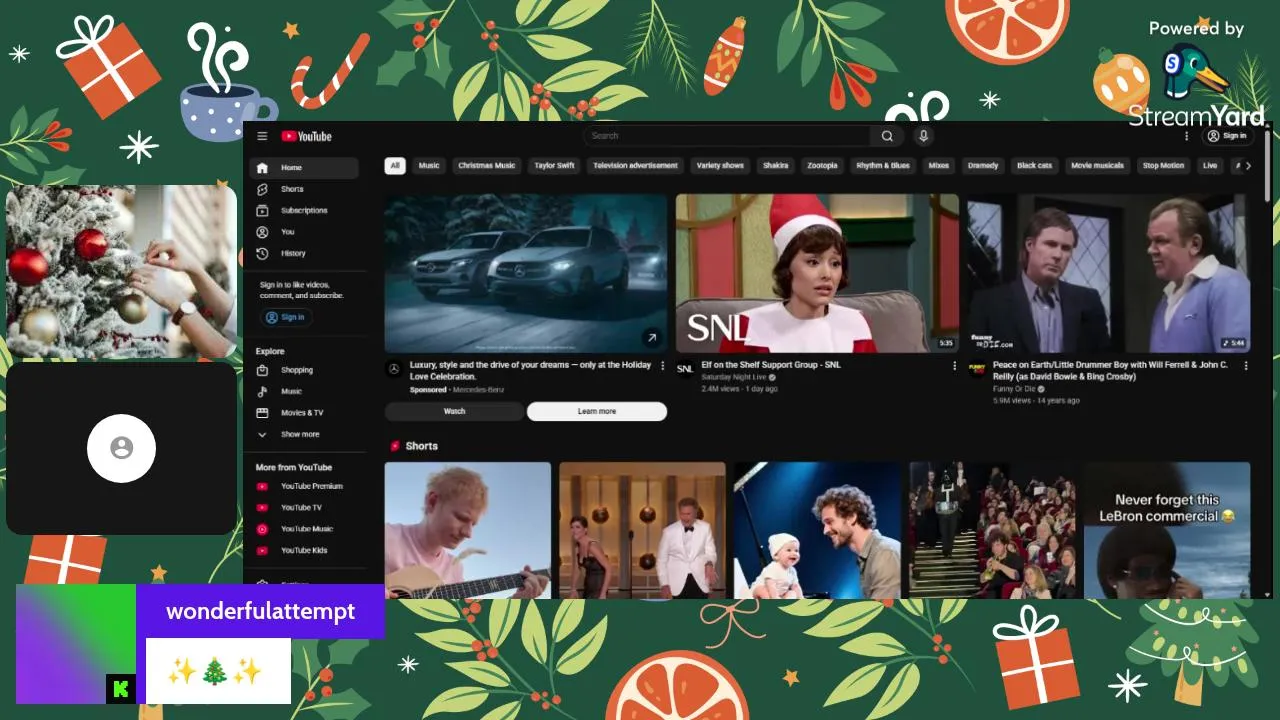Select the Black cats chip
Screen dimensions: 1280x720
point(1035,165)
